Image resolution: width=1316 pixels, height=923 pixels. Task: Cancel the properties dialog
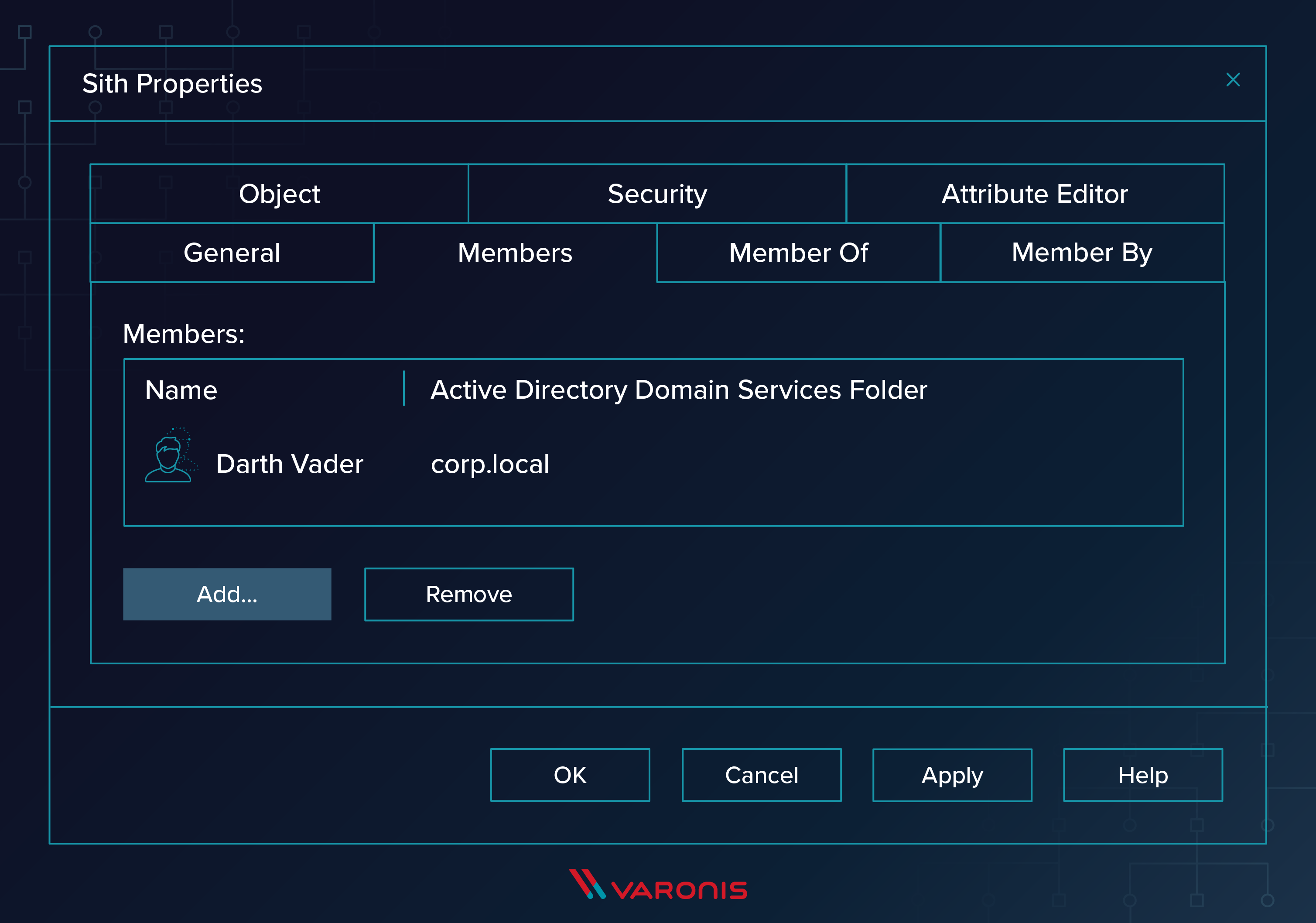[x=761, y=775]
